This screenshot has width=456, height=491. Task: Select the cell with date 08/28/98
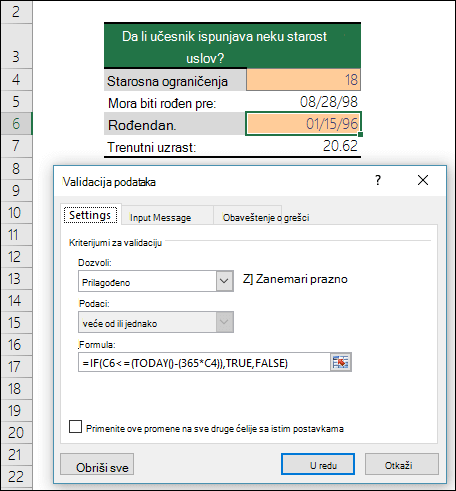pyautogui.click(x=303, y=102)
